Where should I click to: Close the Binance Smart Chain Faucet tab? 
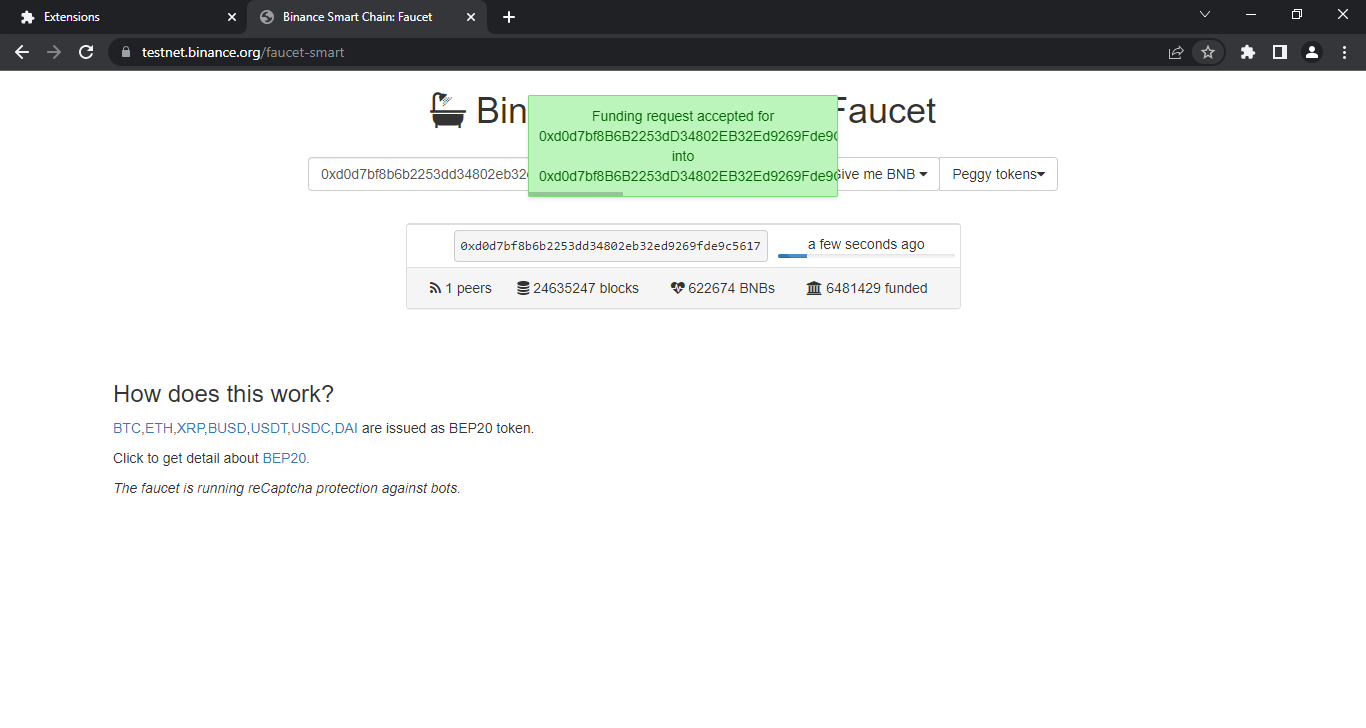coord(471,17)
